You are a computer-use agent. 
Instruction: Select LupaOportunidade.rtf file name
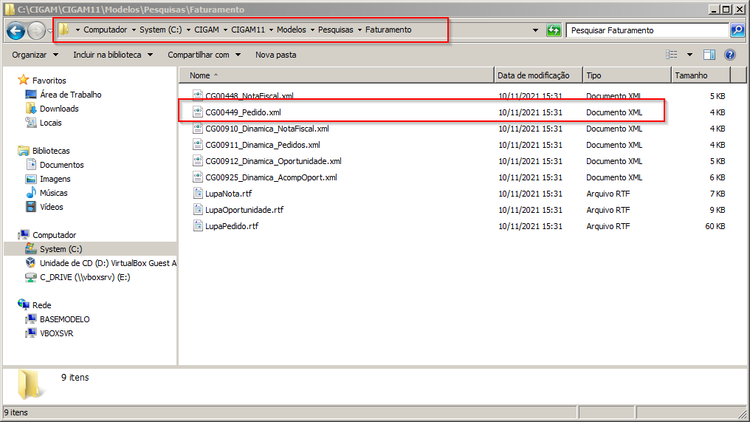click(244, 210)
